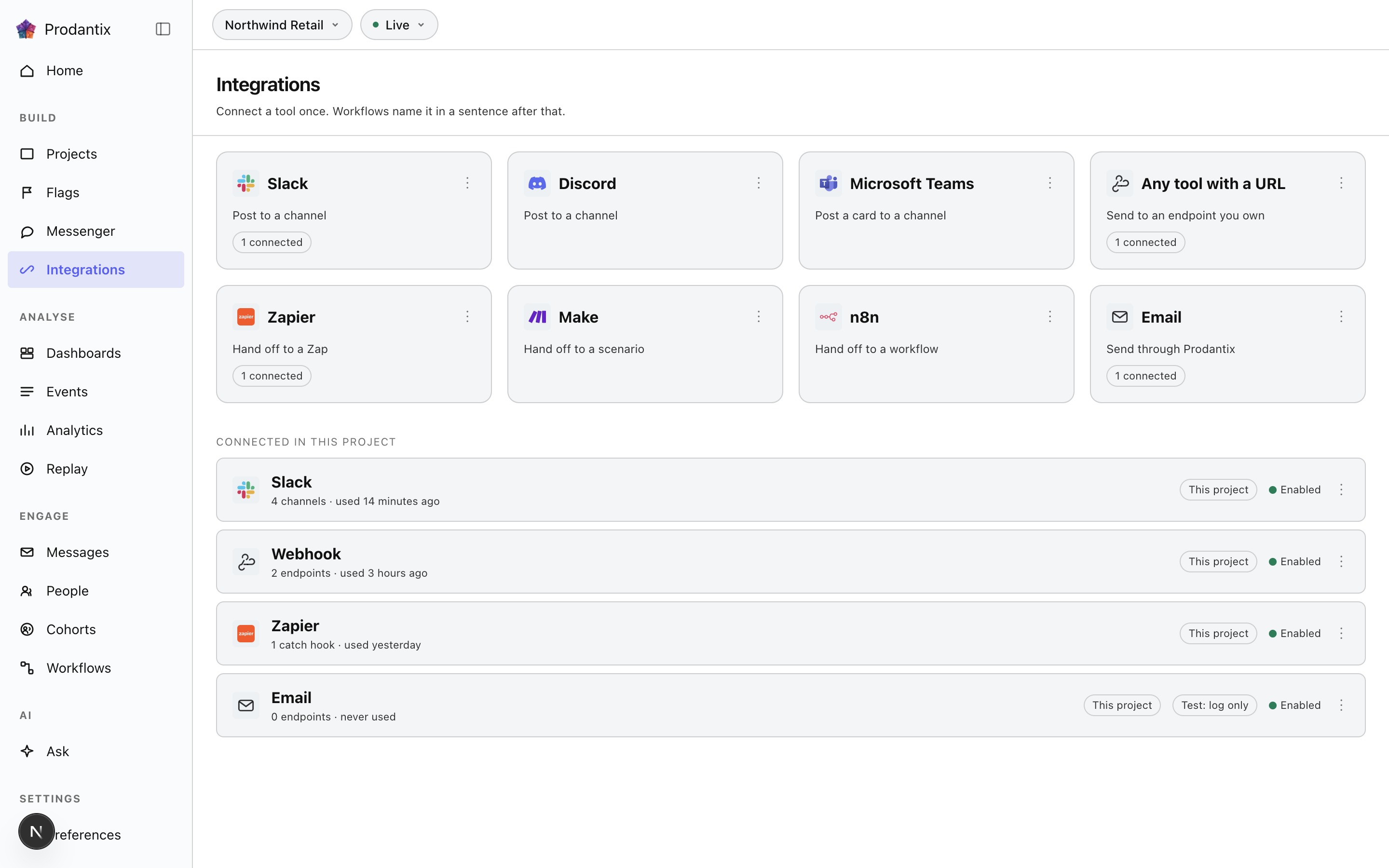Open more options for connected Zapier row
Viewport: 1389px width, 868px height.
click(x=1341, y=633)
